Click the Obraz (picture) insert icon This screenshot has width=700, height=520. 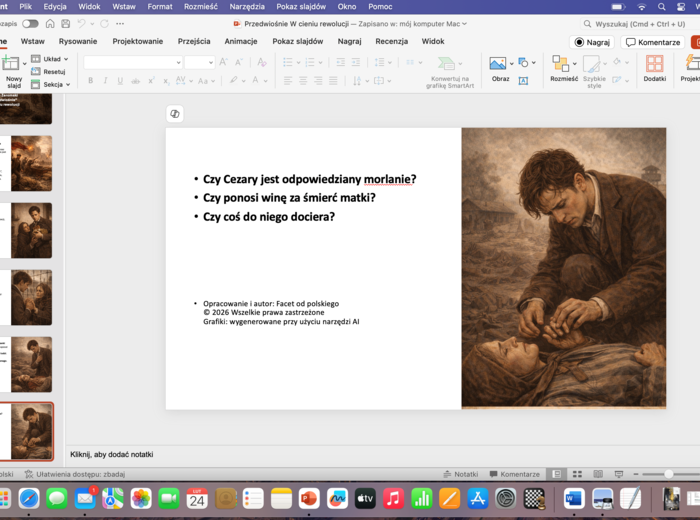click(498, 65)
